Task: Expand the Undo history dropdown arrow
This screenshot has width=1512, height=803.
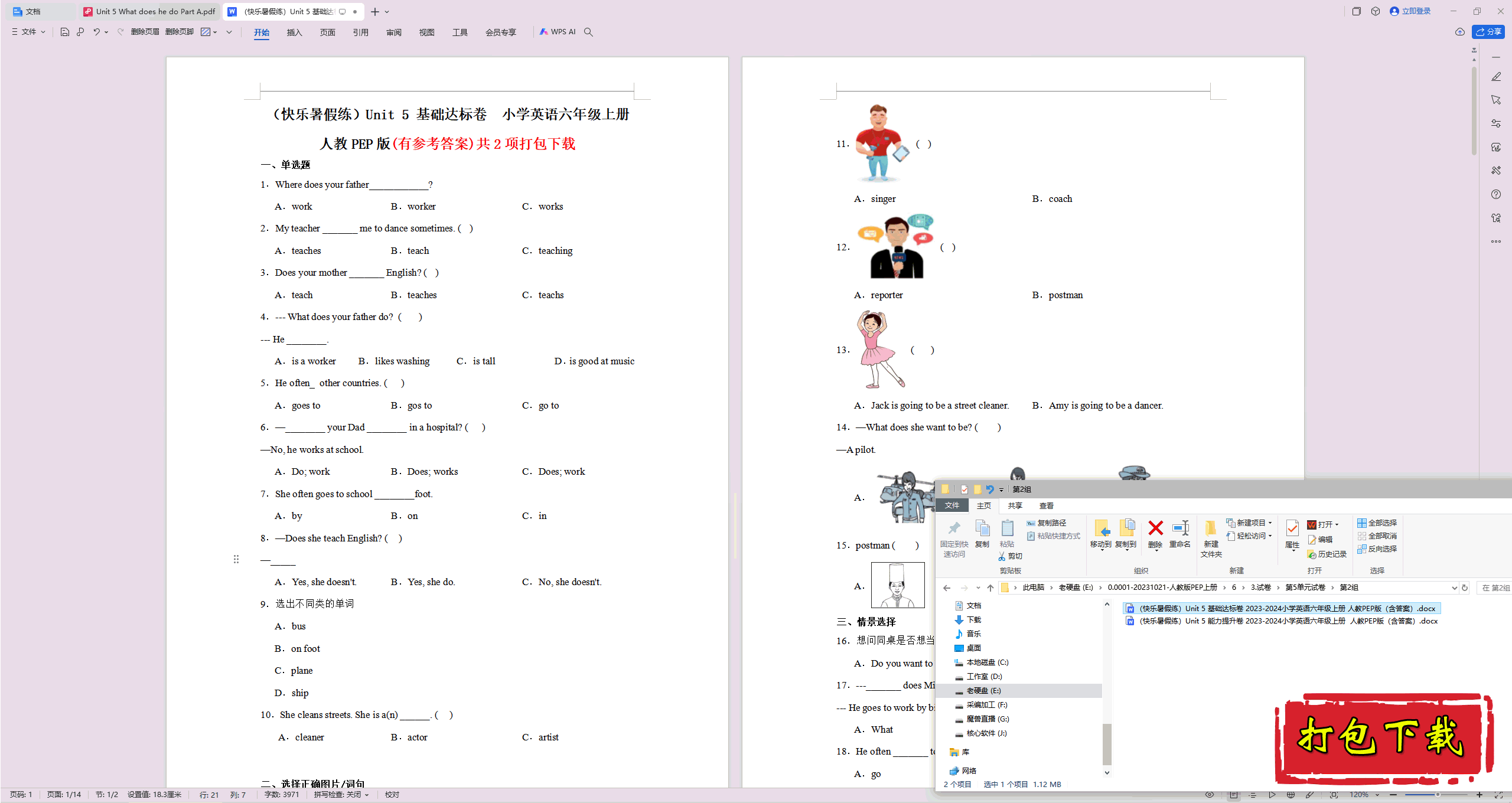Action: click(106, 32)
